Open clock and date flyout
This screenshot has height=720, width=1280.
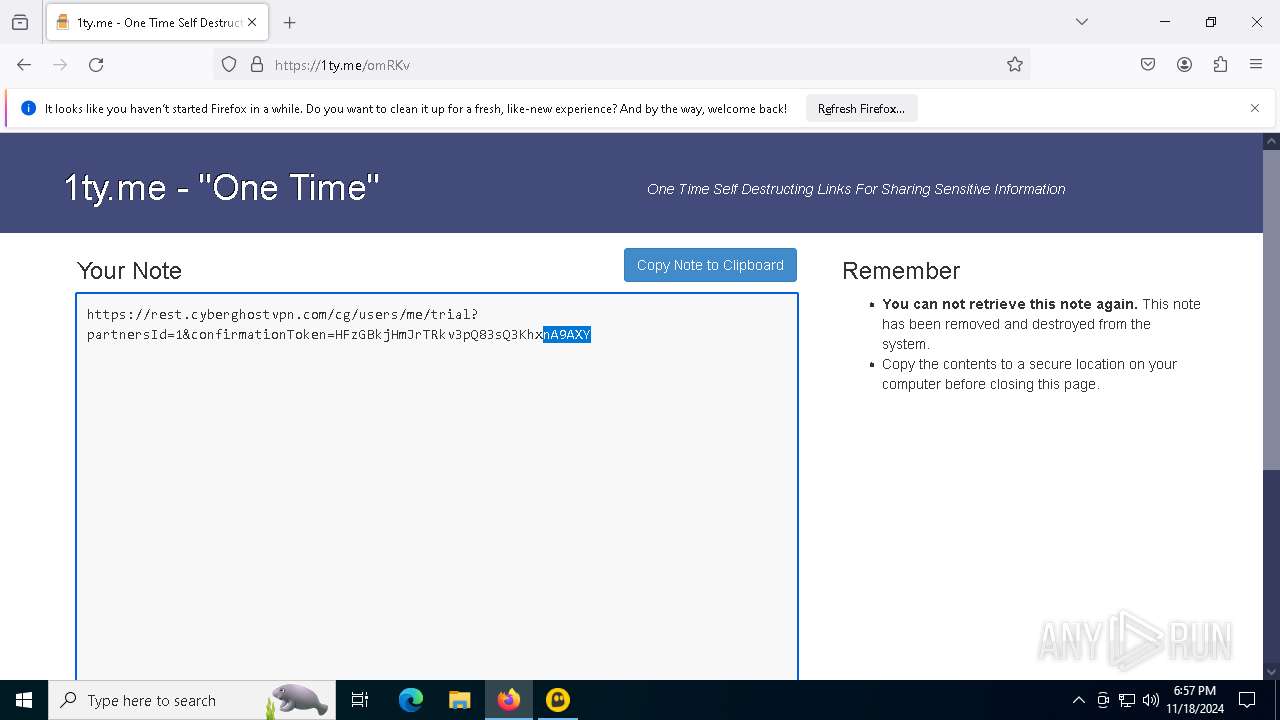(x=1195, y=700)
